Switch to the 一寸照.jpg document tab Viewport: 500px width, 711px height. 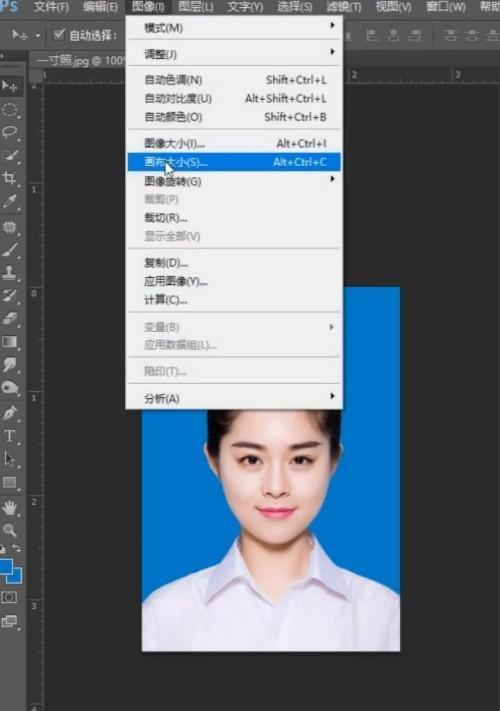(x=78, y=60)
